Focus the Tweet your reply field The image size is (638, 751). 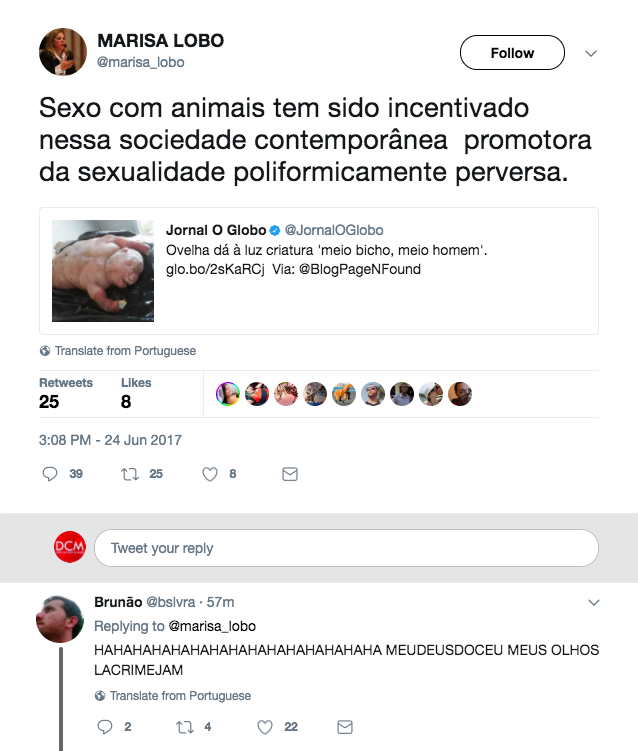point(346,548)
